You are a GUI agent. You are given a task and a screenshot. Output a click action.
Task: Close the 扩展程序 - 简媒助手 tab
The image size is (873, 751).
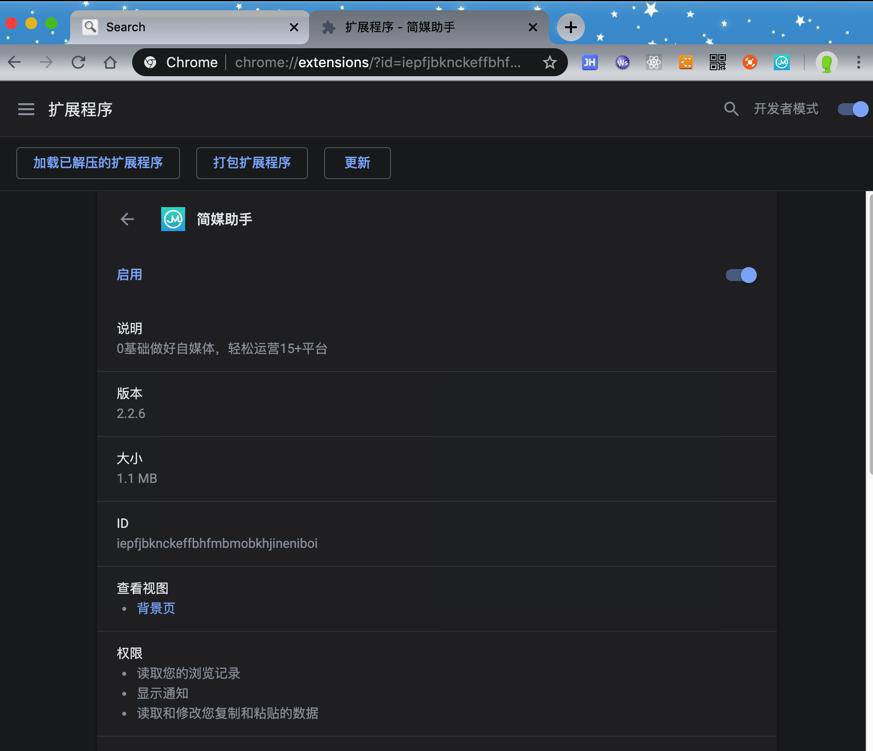pos(533,27)
